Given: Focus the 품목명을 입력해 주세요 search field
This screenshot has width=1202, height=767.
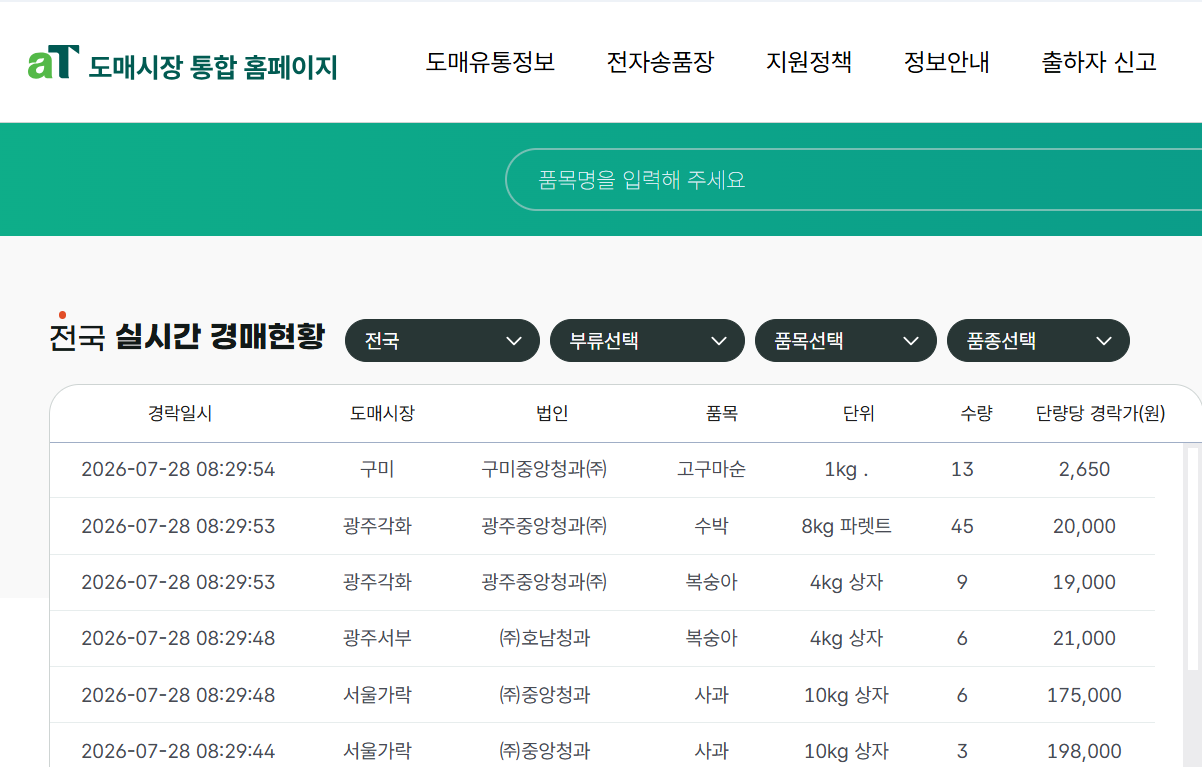Looking at the screenshot, I should point(853,180).
